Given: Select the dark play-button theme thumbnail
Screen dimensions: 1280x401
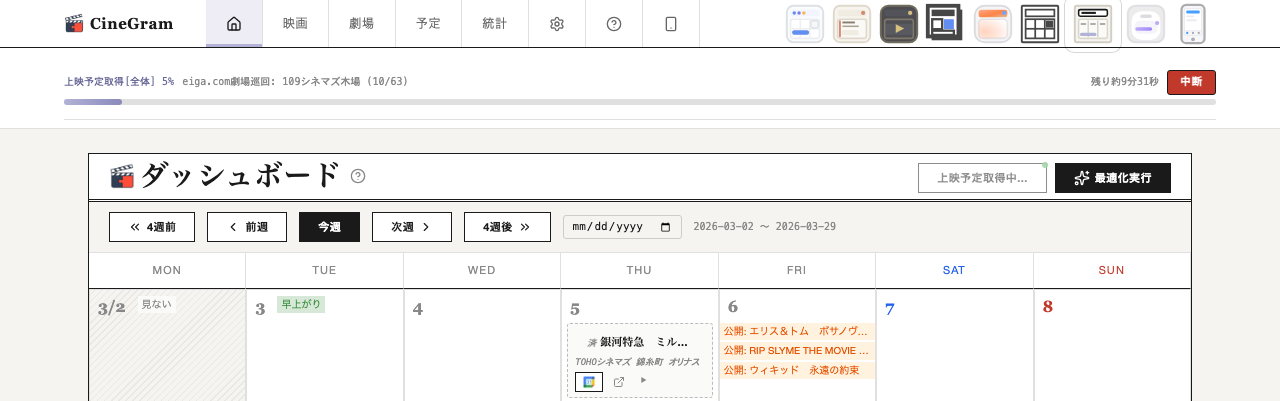Looking at the screenshot, I should (899, 23).
